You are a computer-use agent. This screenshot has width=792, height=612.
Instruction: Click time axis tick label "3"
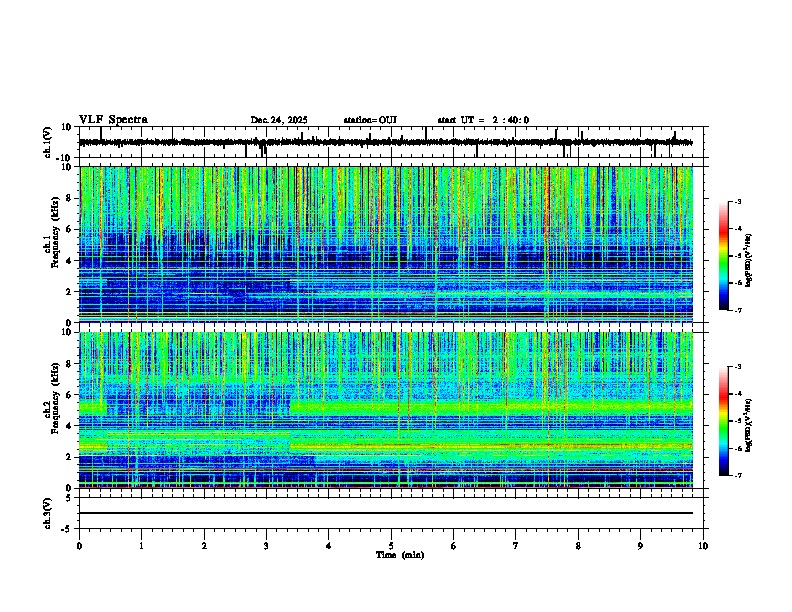point(266,546)
